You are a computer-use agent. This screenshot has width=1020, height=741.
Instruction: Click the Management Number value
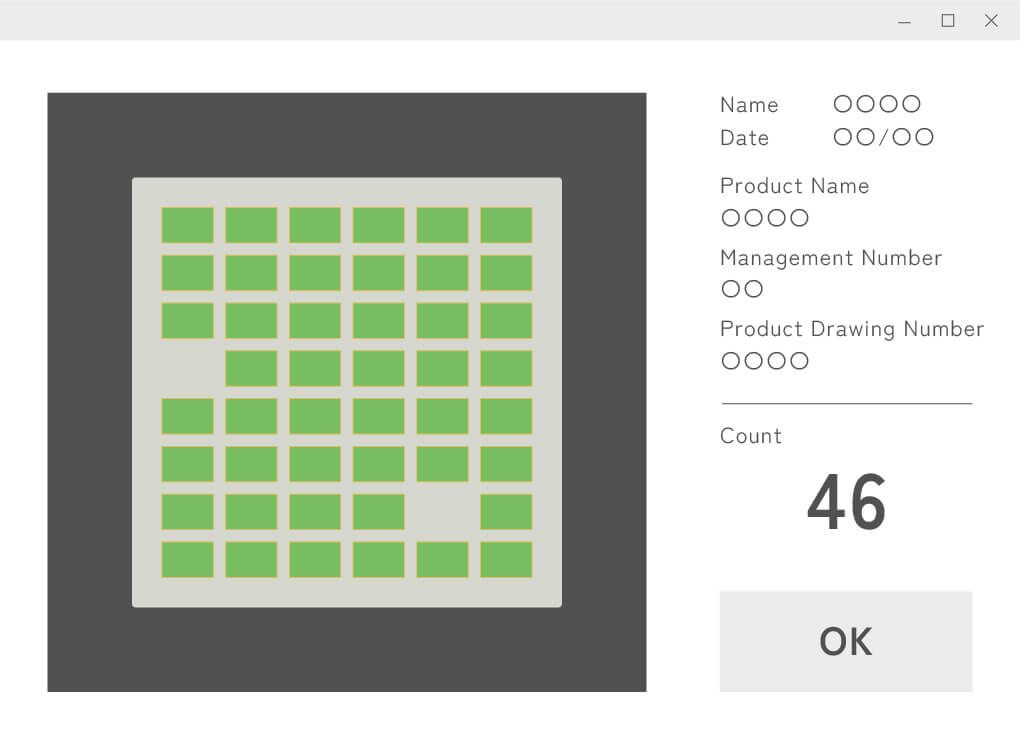pos(742,290)
